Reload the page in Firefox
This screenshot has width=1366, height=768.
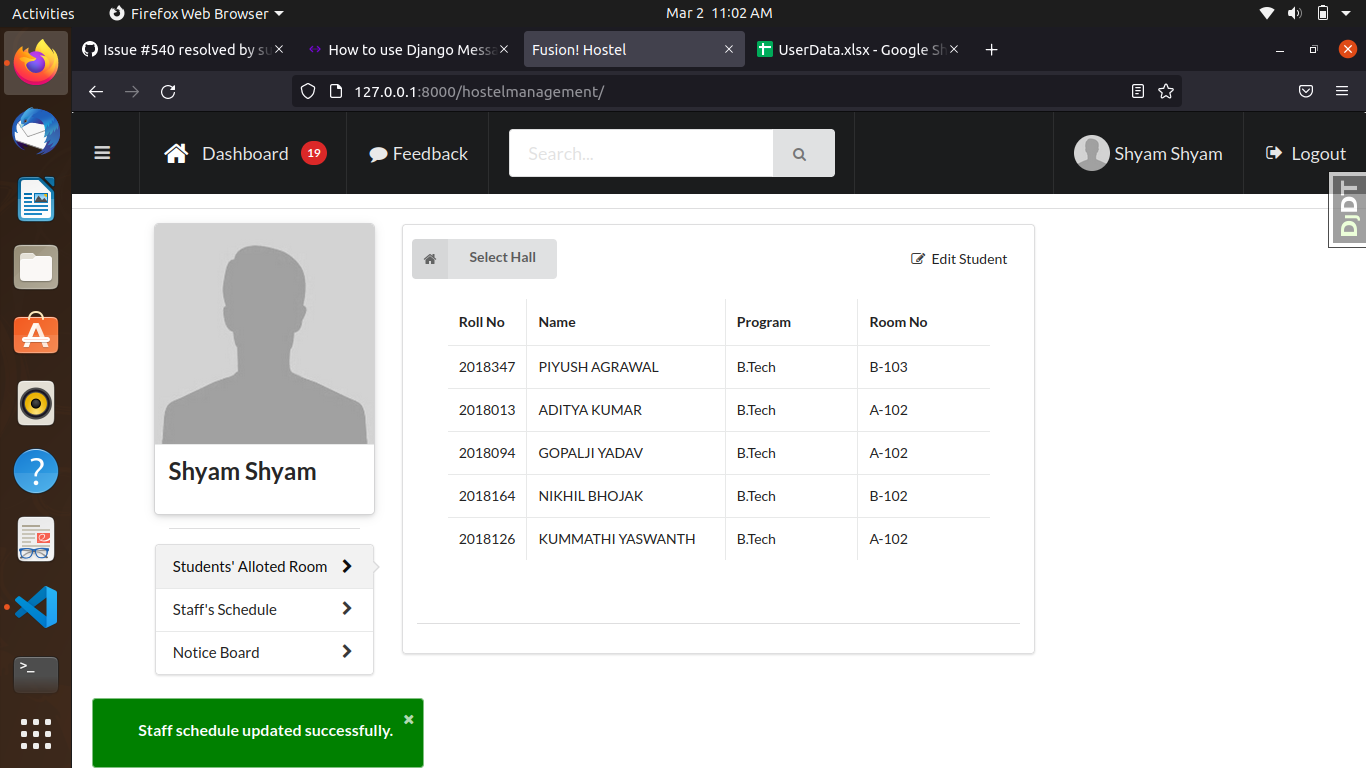tap(168, 91)
